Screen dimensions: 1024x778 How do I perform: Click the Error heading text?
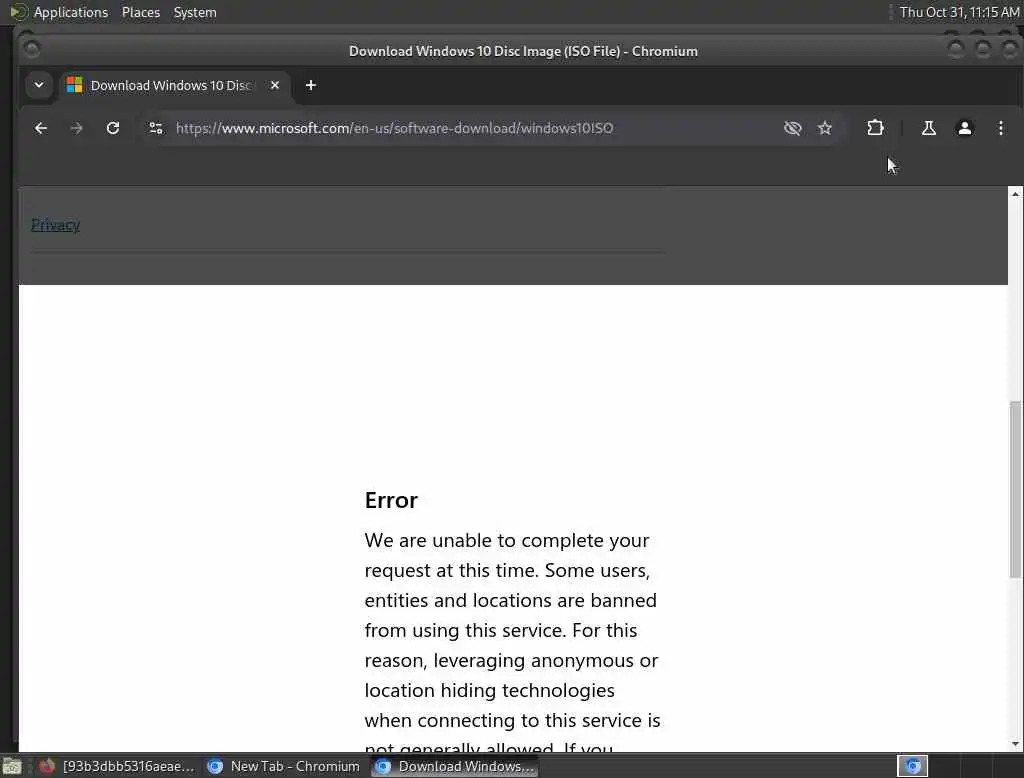click(x=391, y=500)
